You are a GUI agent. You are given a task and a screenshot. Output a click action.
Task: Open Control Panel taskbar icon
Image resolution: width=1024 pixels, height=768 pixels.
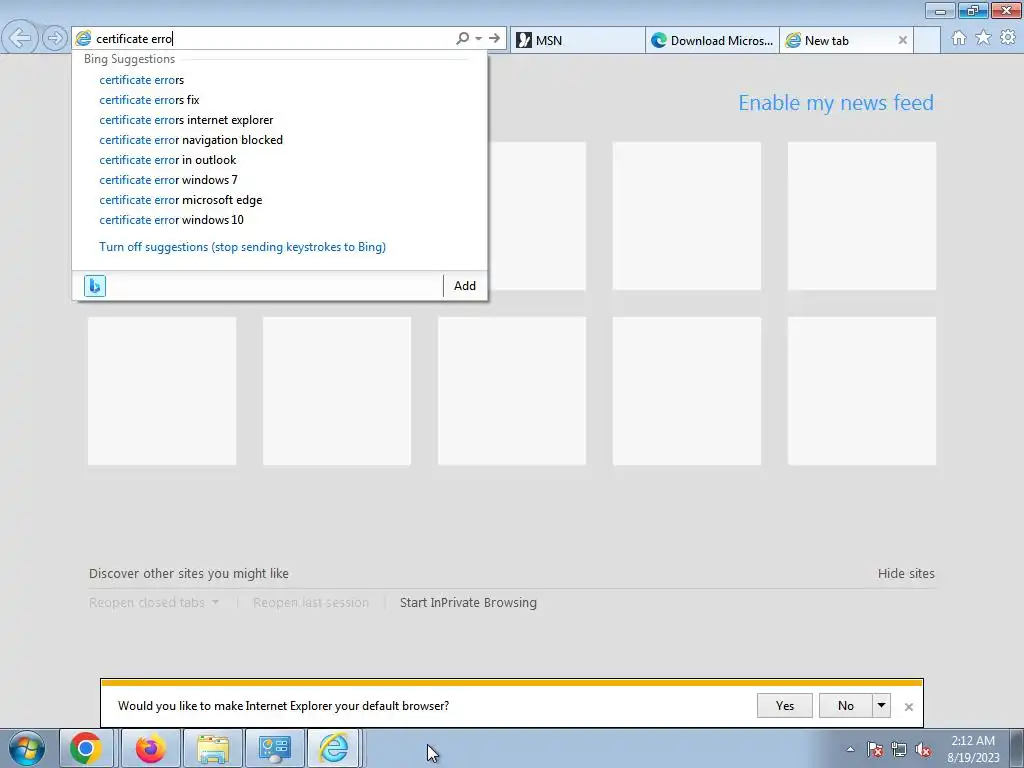[x=274, y=748]
